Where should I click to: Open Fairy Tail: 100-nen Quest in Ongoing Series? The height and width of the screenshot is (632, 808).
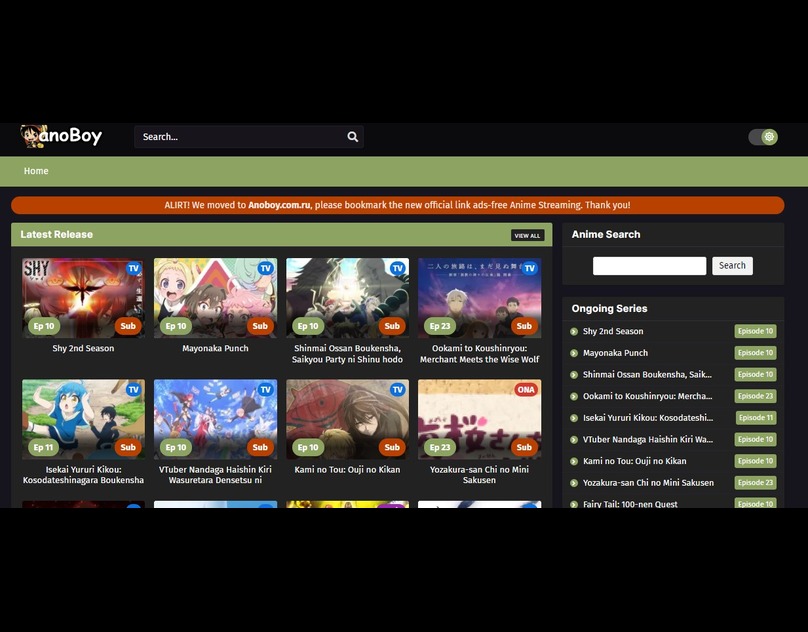(630, 504)
